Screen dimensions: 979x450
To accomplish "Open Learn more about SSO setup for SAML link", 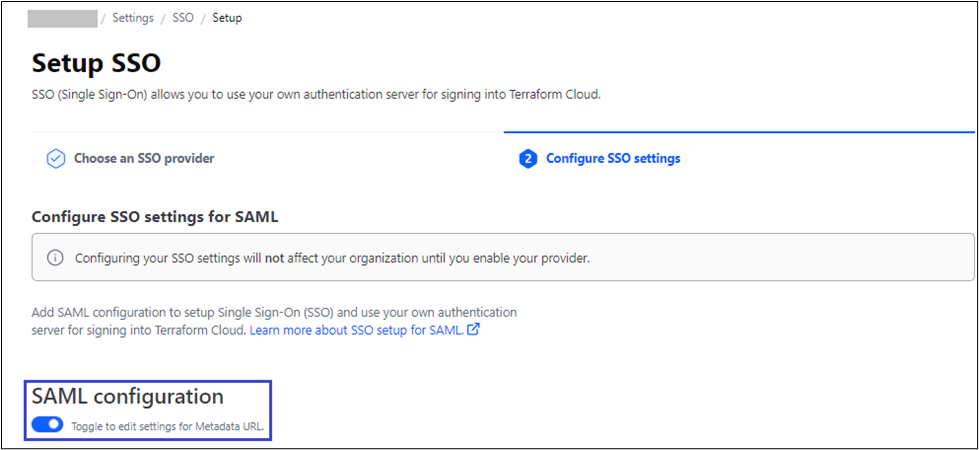I will [357, 330].
